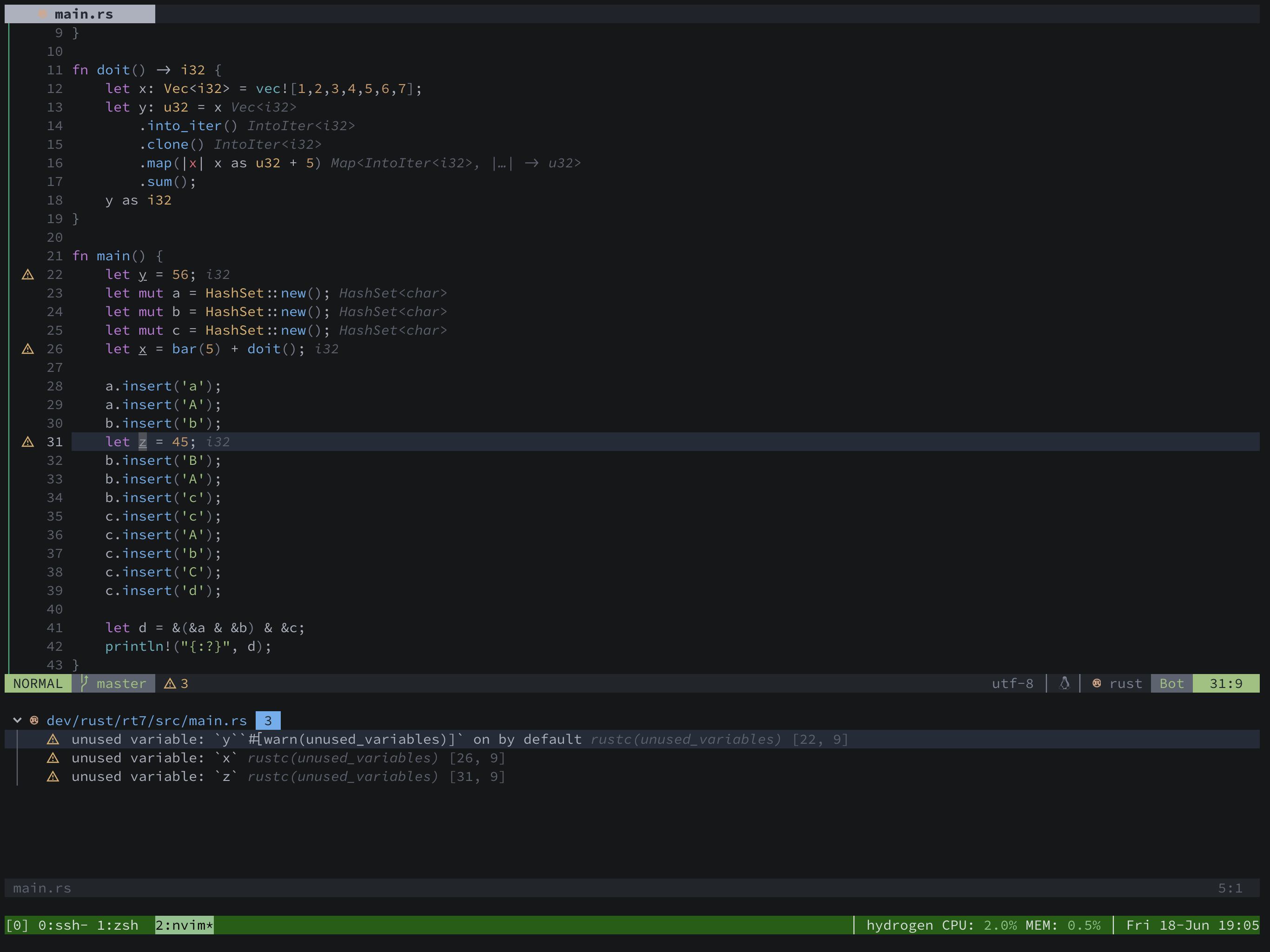
Task: Click the utf-8 encoding label
Action: click(1013, 683)
